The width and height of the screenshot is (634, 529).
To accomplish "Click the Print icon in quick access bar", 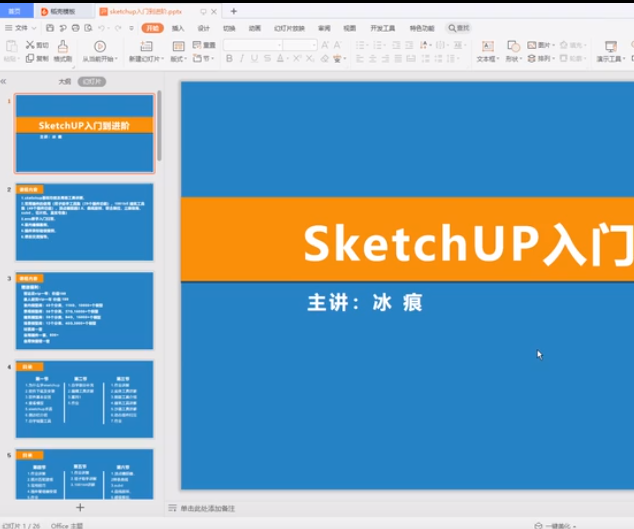I will [x=76, y=28].
